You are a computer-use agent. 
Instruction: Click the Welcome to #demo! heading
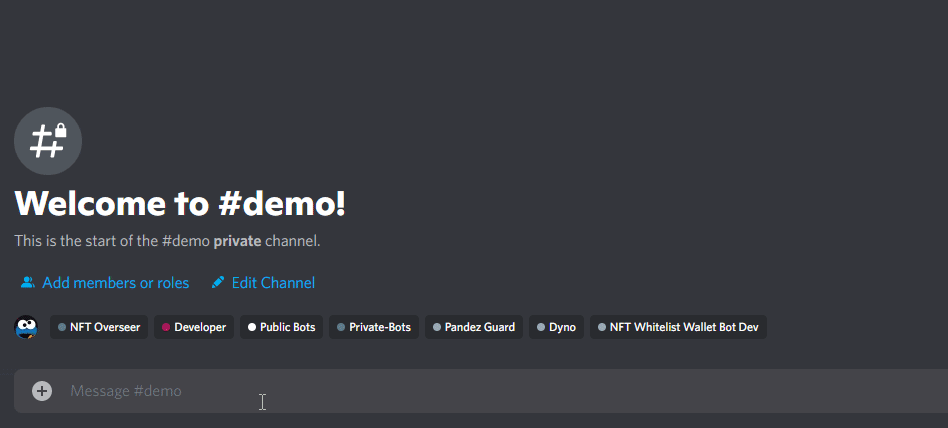tap(180, 203)
